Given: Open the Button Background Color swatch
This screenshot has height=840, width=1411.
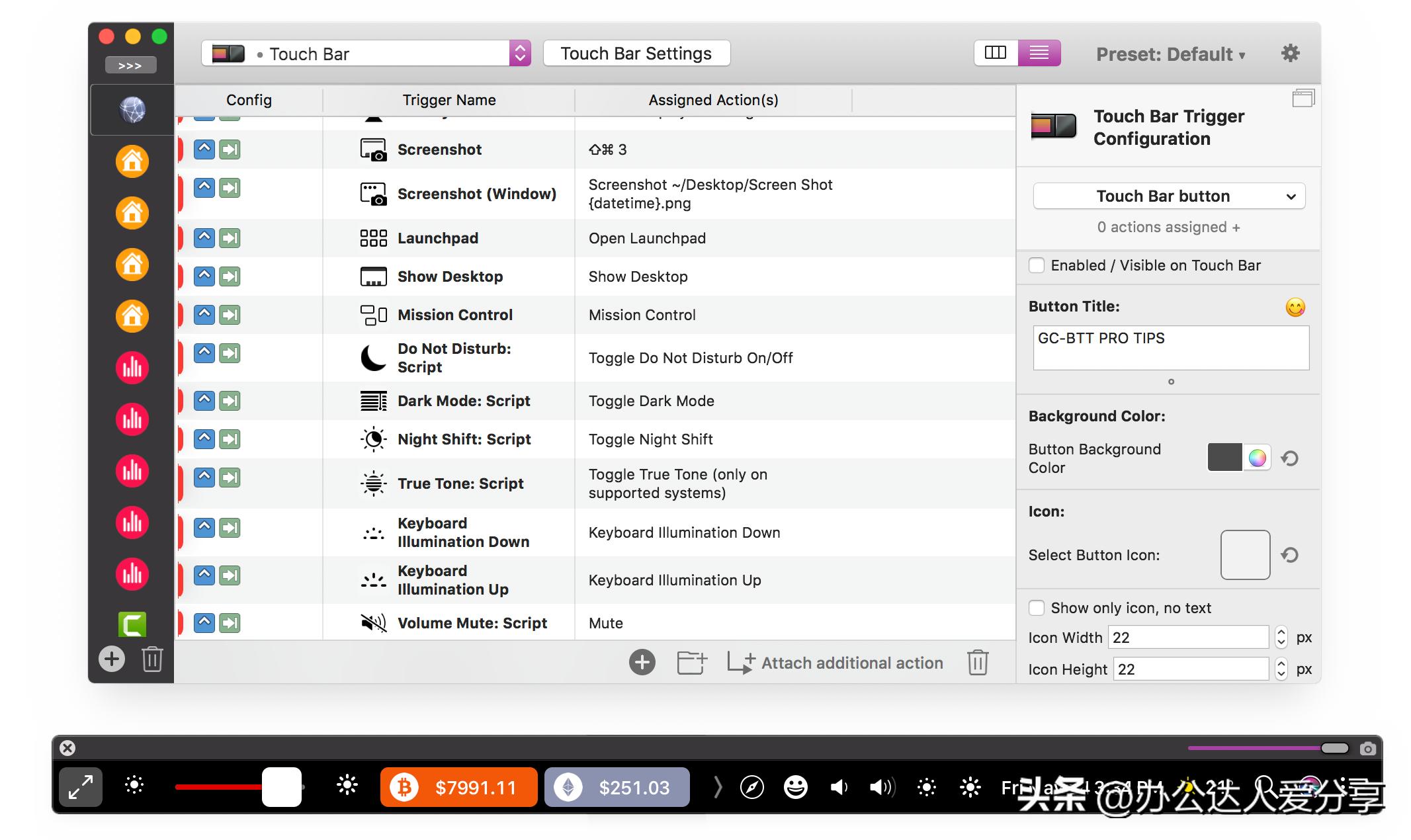Looking at the screenshot, I should (x=1224, y=458).
